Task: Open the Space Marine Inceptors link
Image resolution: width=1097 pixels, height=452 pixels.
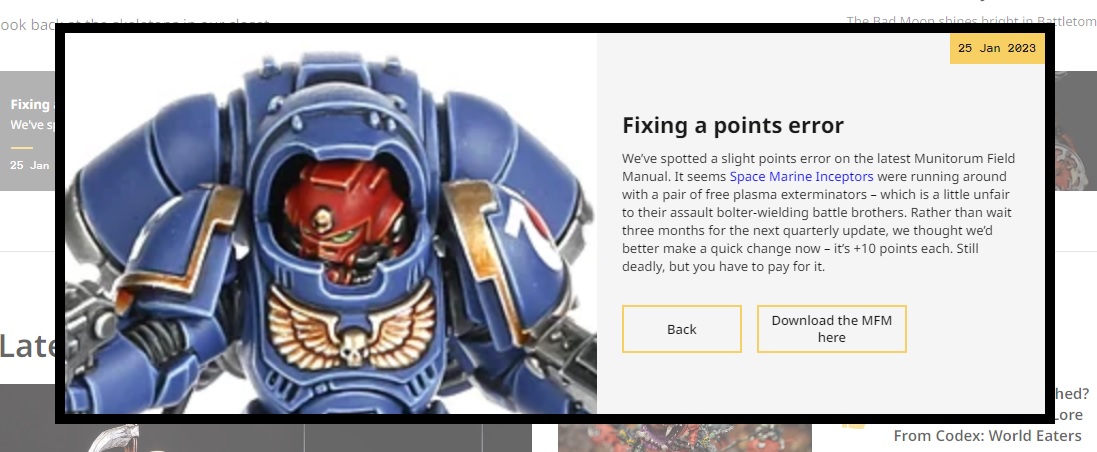Action: [x=801, y=176]
